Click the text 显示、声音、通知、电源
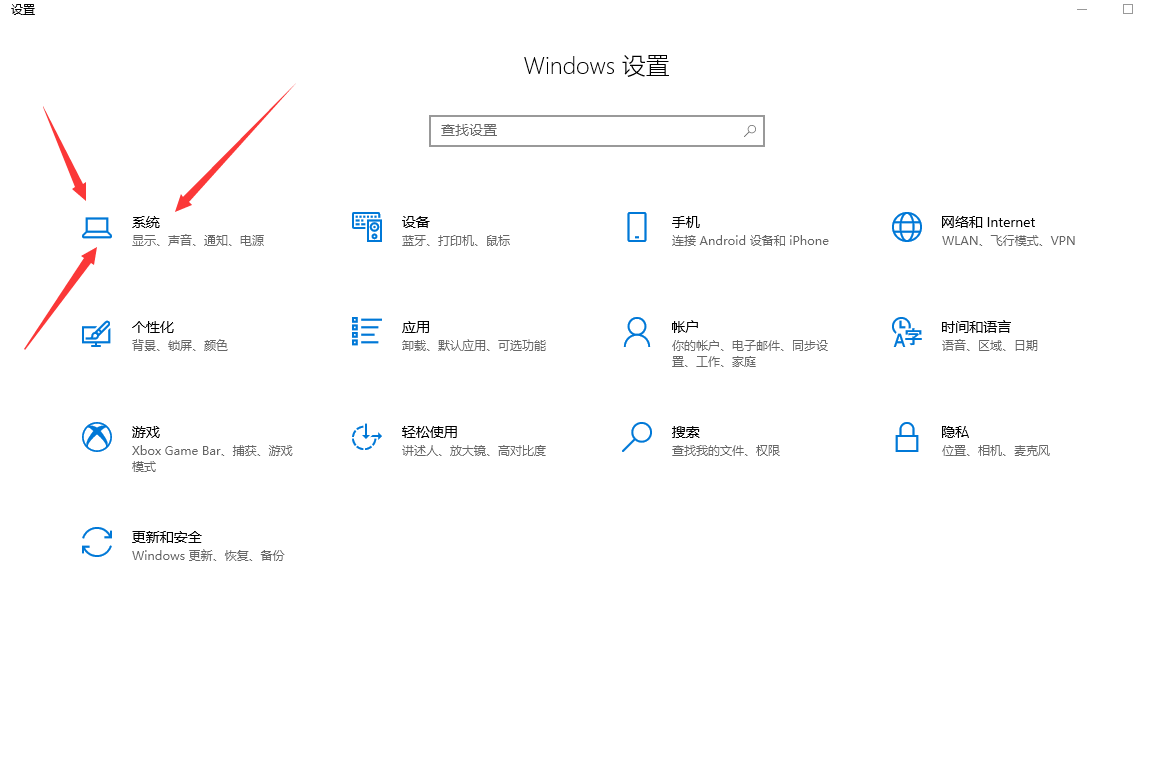Viewport: 1165px width, 778px height. coord(198,241)
